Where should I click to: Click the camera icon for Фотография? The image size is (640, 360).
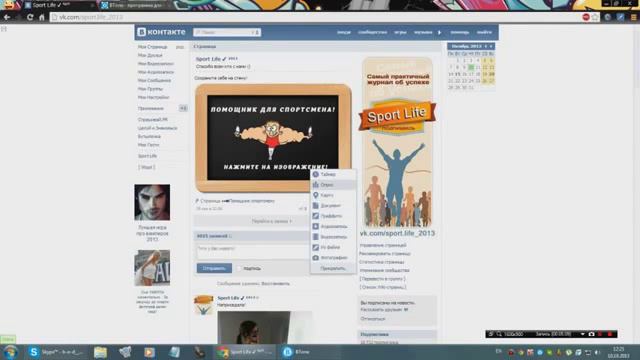tap(316, 258)
